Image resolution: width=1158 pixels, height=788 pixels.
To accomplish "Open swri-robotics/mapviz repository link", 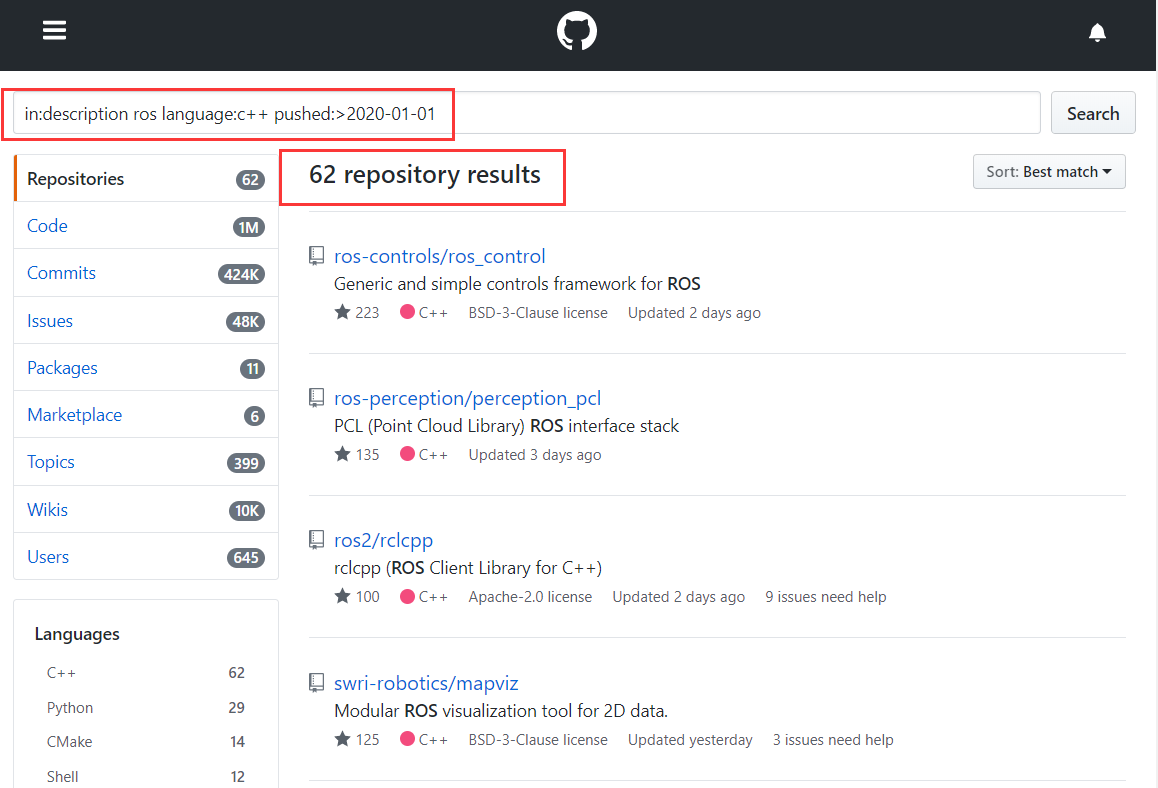I will tap(426, 683).
